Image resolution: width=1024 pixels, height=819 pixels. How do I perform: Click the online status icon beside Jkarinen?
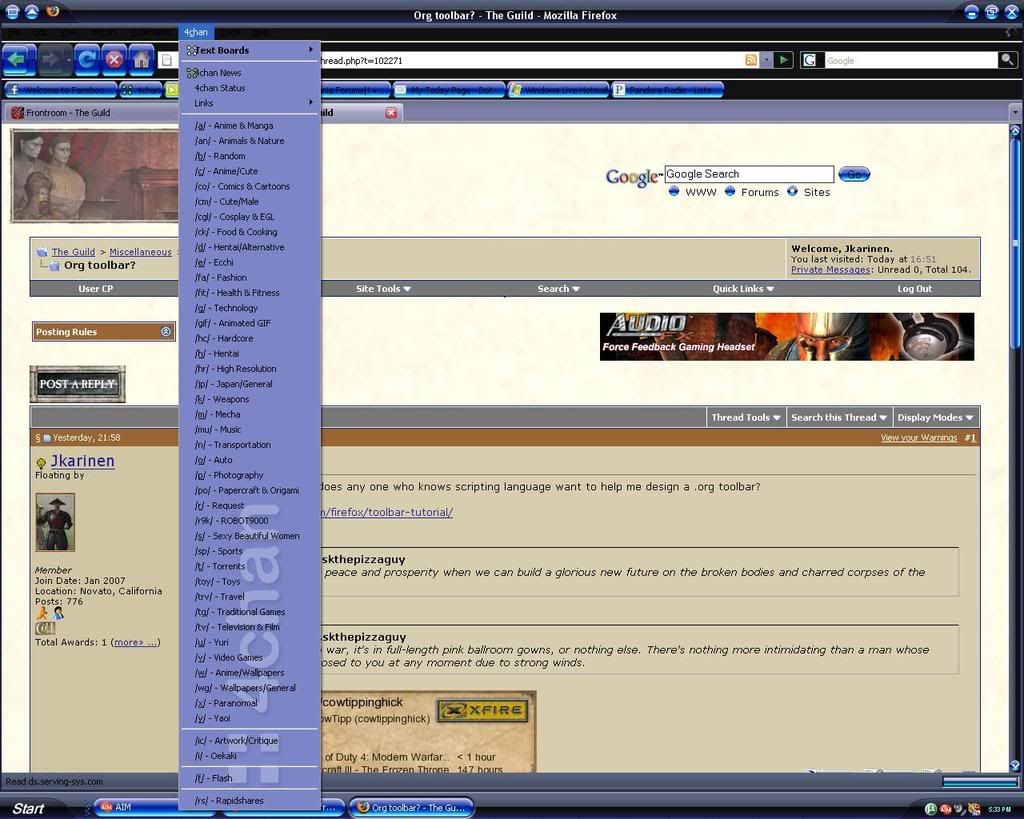40,463
